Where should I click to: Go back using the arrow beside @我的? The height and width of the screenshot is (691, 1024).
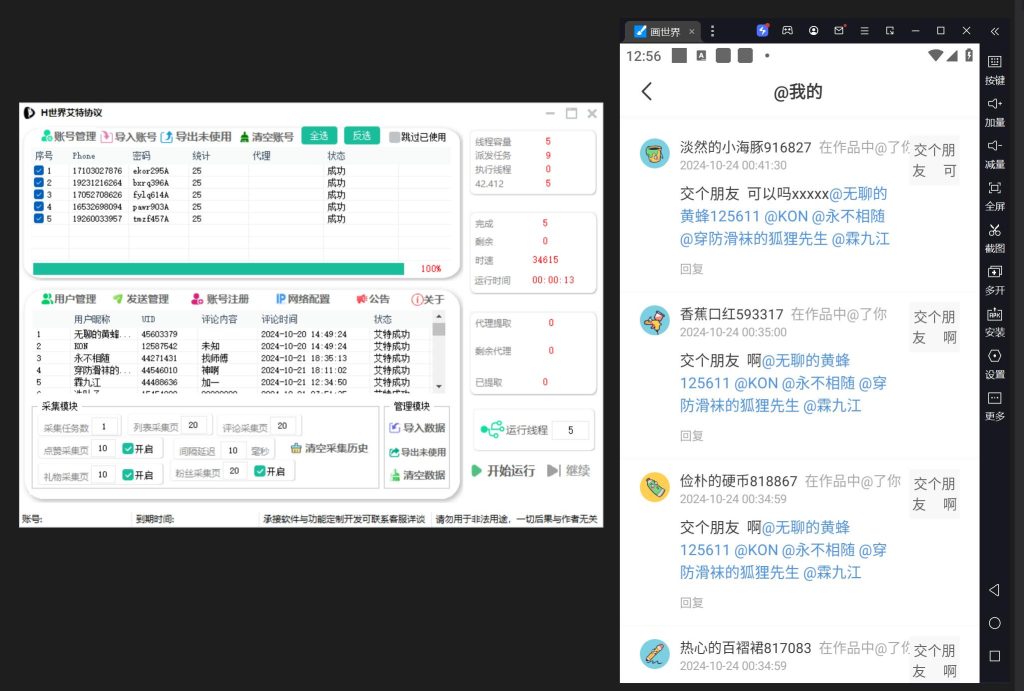647,91
